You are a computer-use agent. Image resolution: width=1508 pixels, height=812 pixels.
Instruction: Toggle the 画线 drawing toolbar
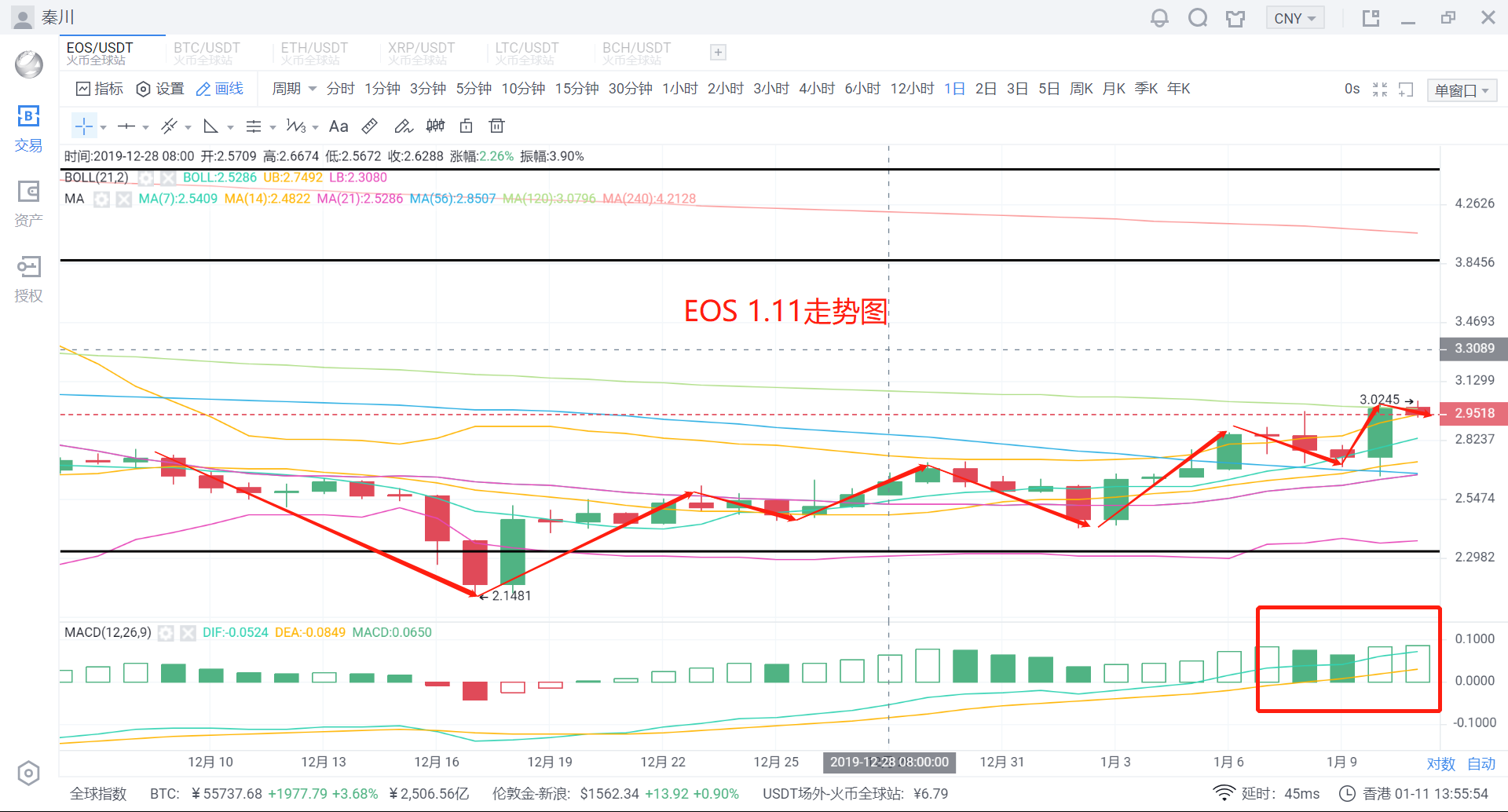pyautogui.click(x=219, y=89)
